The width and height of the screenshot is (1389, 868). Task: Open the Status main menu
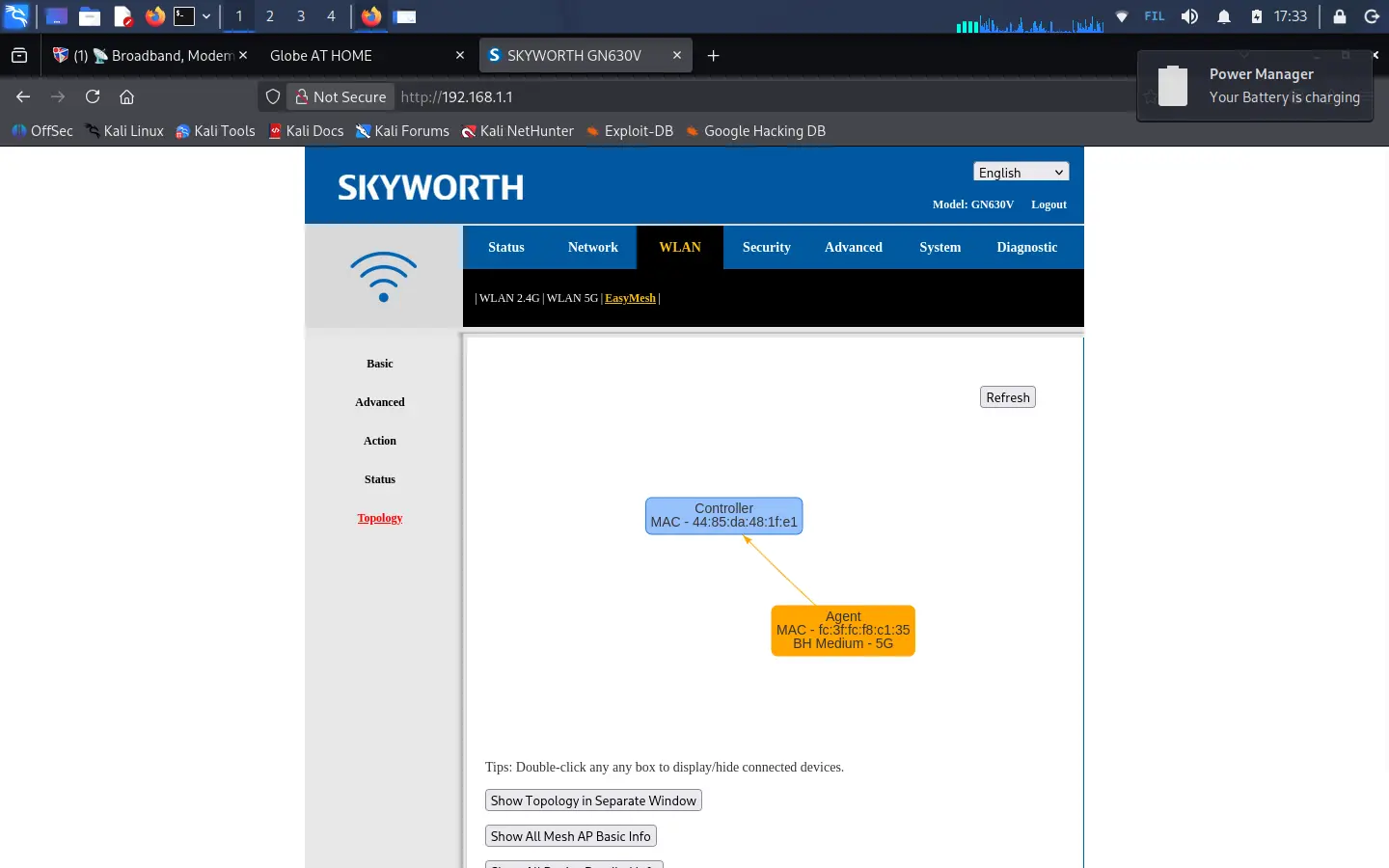pos(506,247)
